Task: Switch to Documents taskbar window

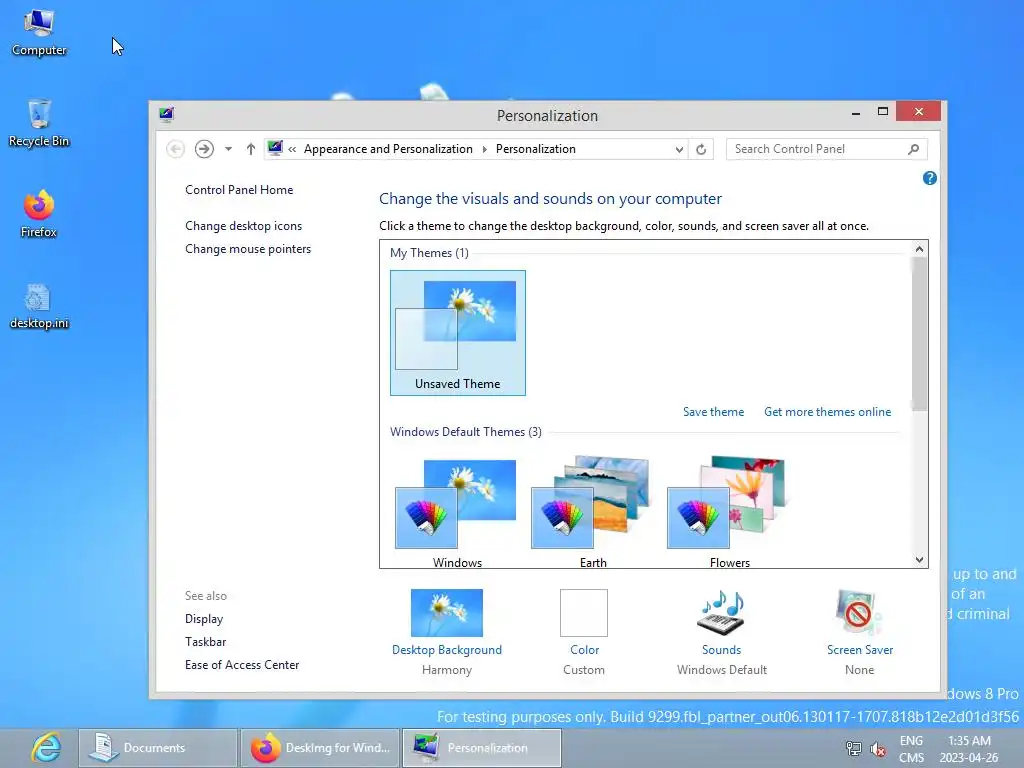Action: pos(157,748)
